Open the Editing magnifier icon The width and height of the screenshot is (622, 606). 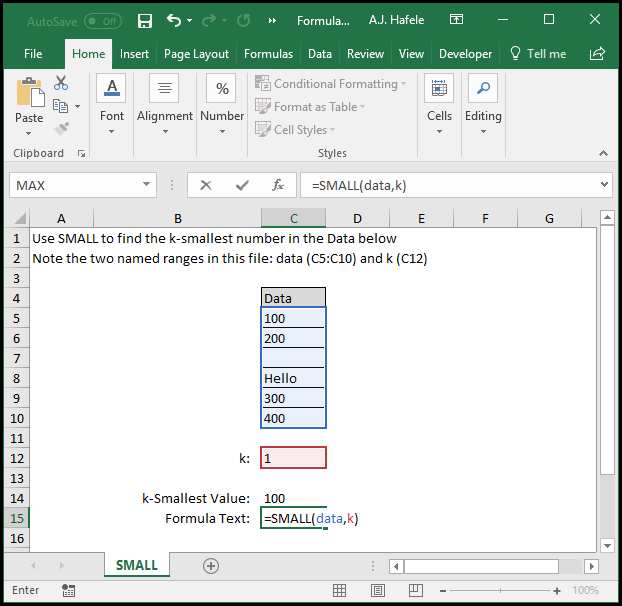(x=483, y=88)
